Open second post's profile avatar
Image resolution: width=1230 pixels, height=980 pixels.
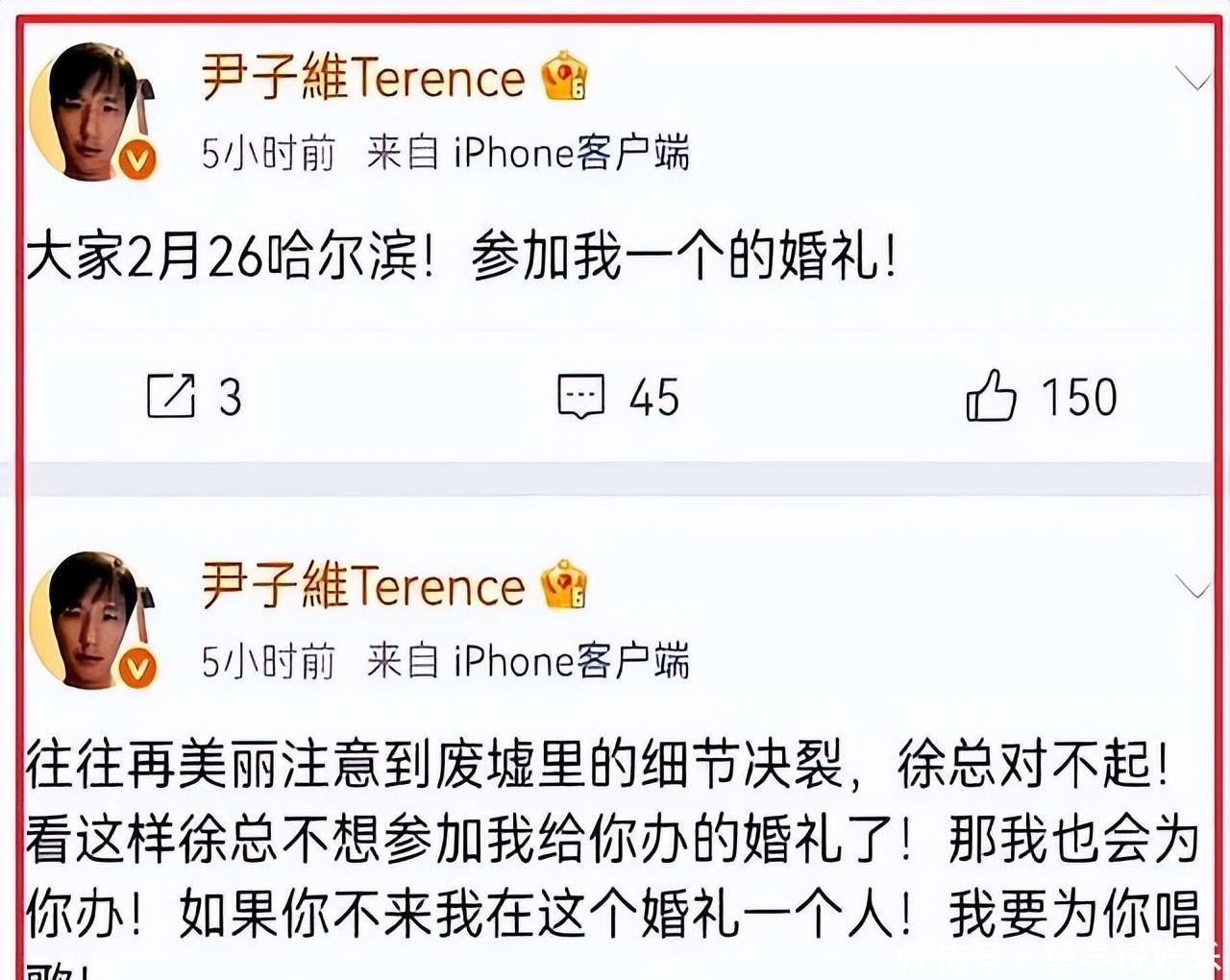89,620
